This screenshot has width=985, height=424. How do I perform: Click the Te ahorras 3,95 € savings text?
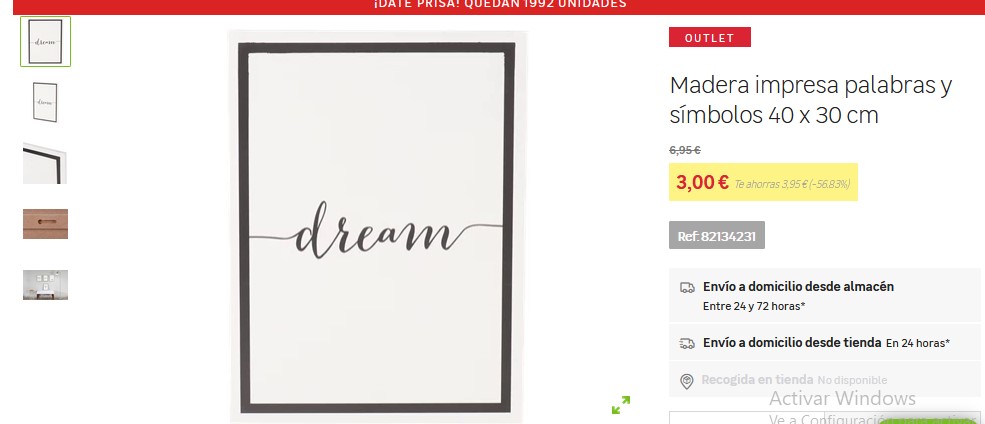792,184
